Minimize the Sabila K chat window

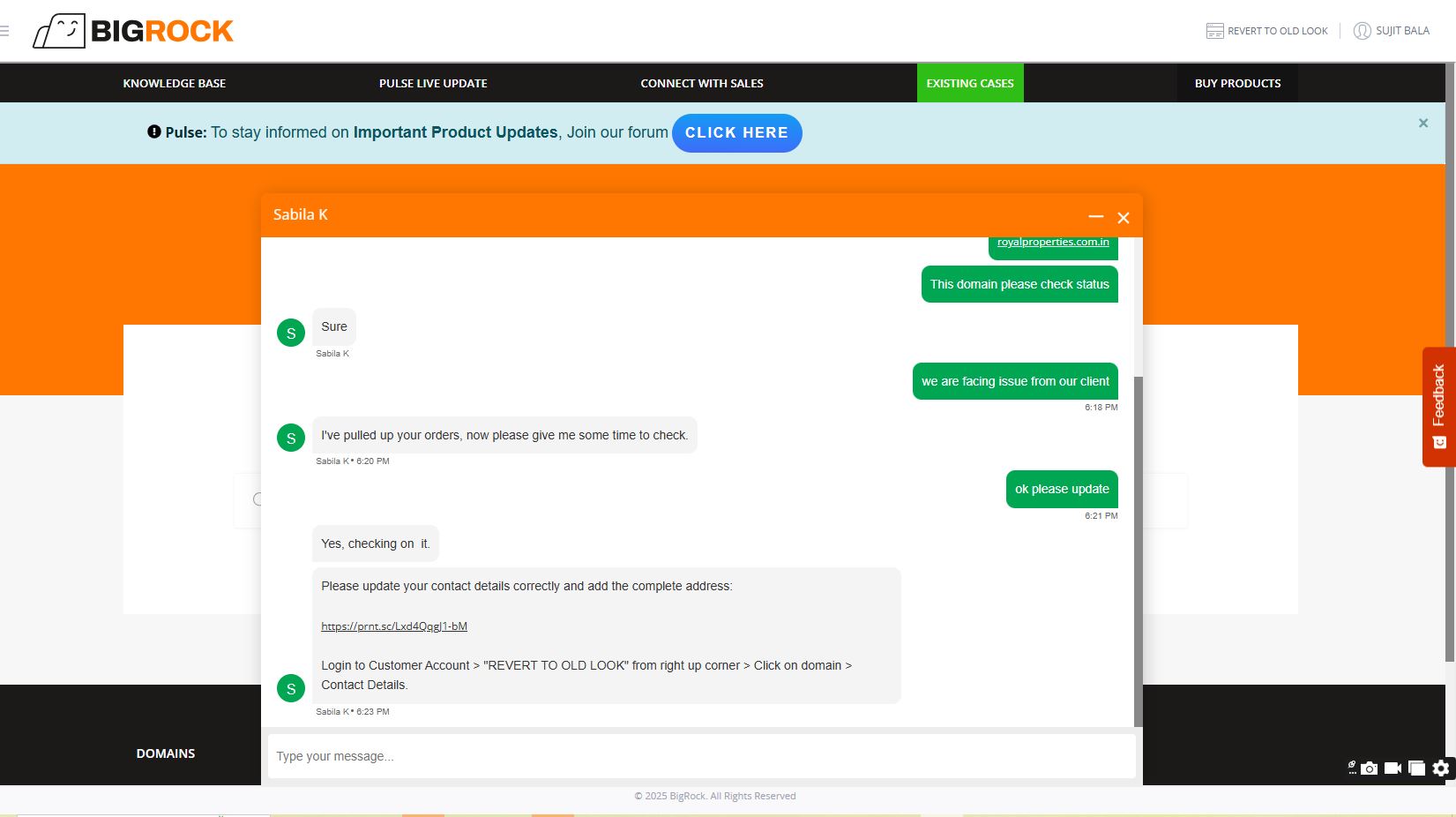tap(1096, 216)
